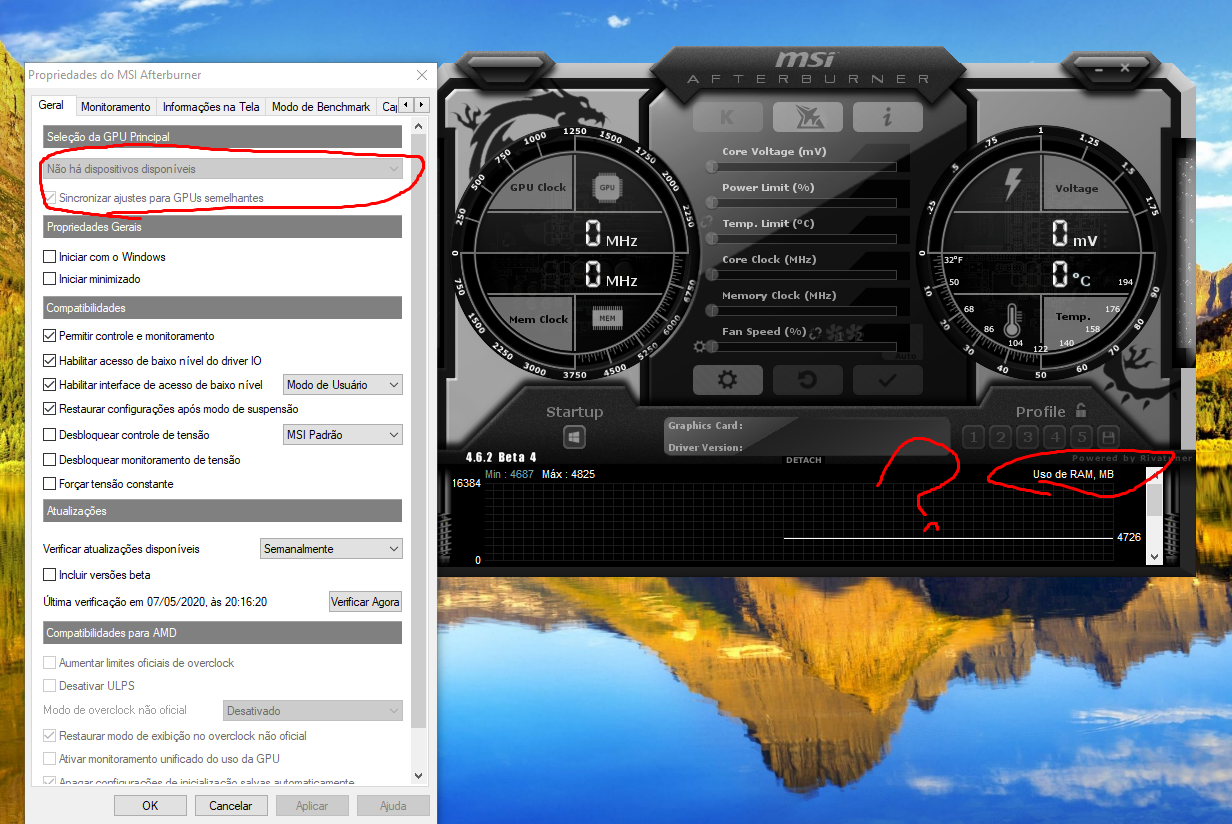Toggle the link icon beside Temp. Limit

707,222
